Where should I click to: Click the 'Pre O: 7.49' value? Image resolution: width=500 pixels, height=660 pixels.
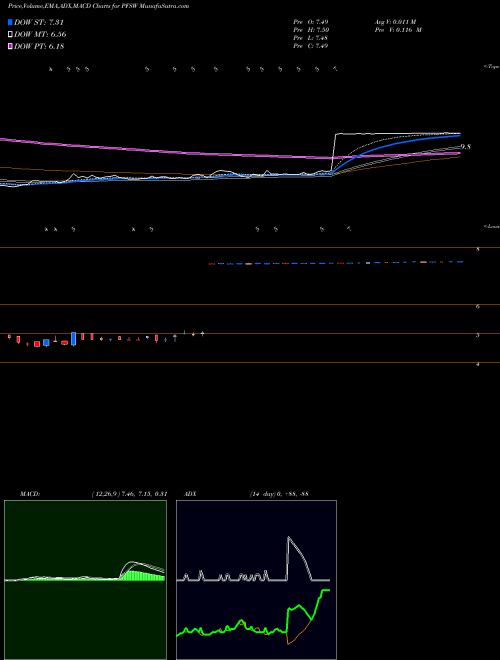311,21
